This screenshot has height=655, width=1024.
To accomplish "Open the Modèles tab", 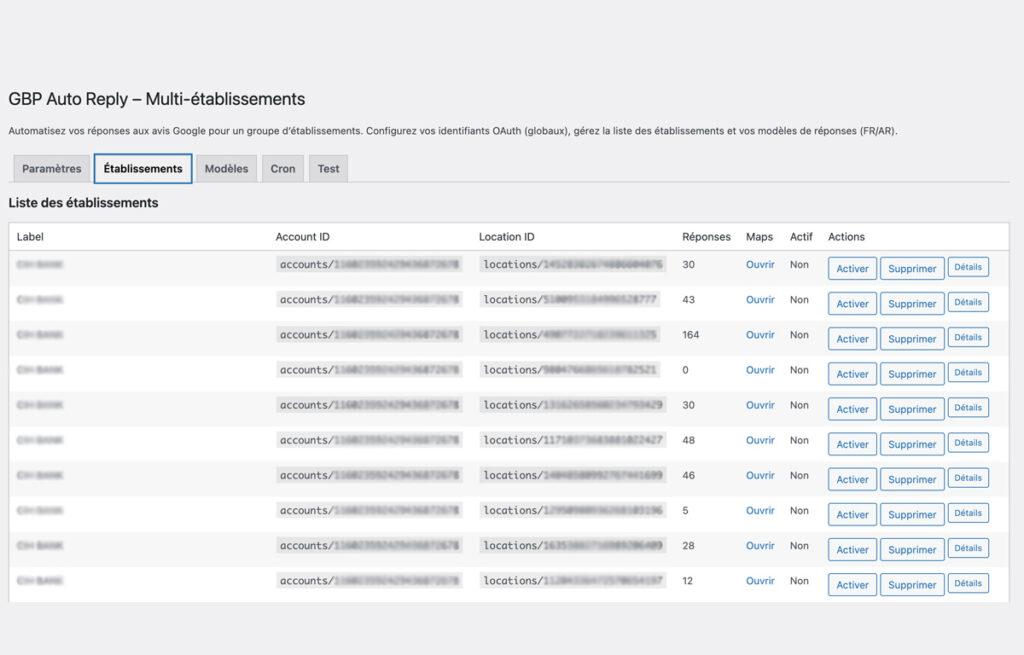I will 226,169.
